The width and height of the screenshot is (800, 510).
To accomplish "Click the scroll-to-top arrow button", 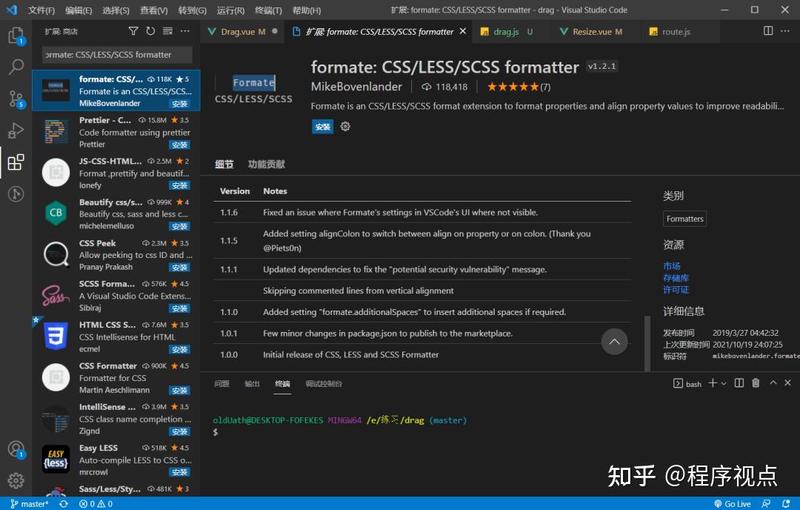I will pyautogui.click(x=614, y=342).
